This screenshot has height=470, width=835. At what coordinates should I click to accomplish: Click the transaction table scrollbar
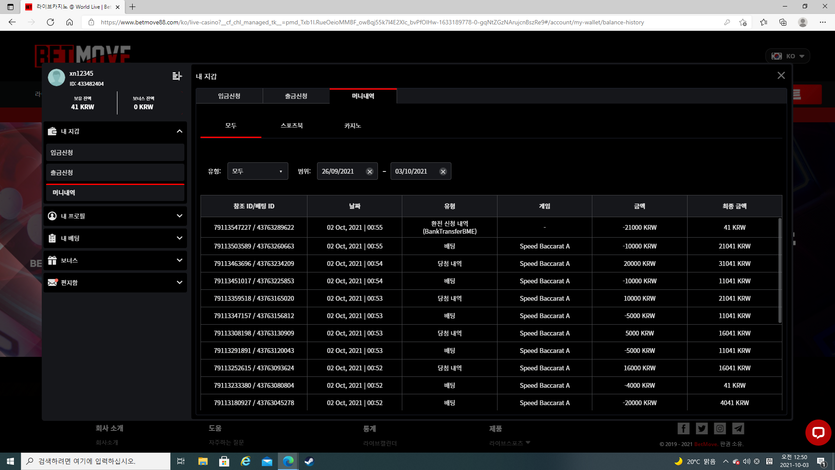[780, 270]
